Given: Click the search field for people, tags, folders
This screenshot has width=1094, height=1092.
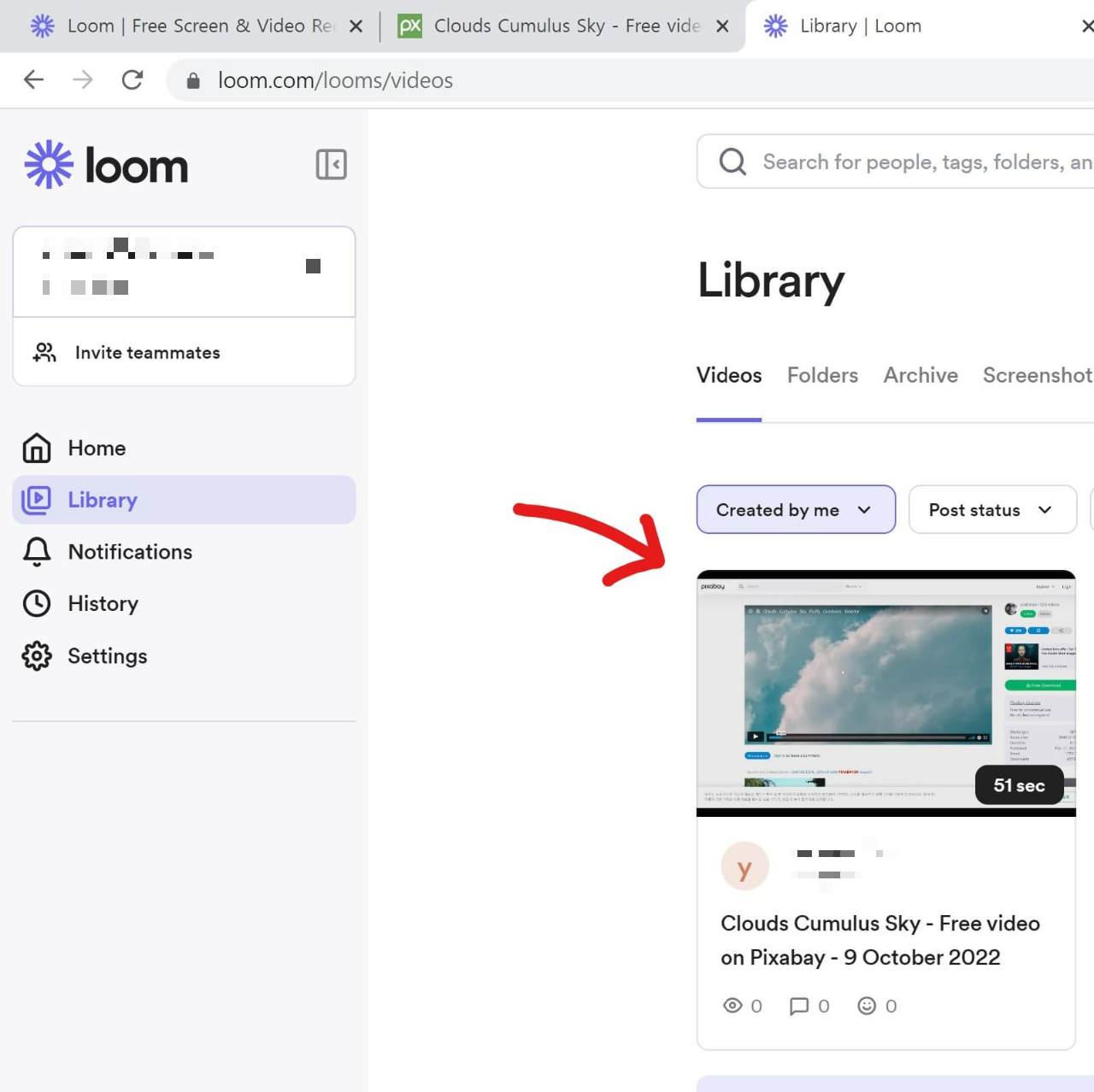Looking at the screenshot, I should 895,161.
